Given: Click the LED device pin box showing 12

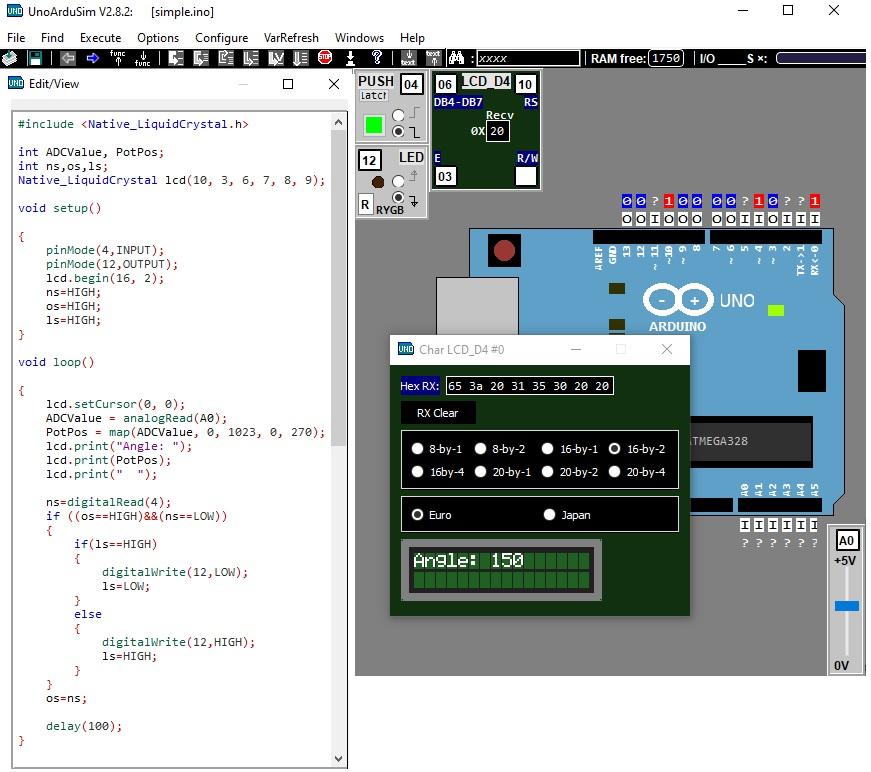Looking at the screenshot, I should pyautogui.click(x=369, y=161).
